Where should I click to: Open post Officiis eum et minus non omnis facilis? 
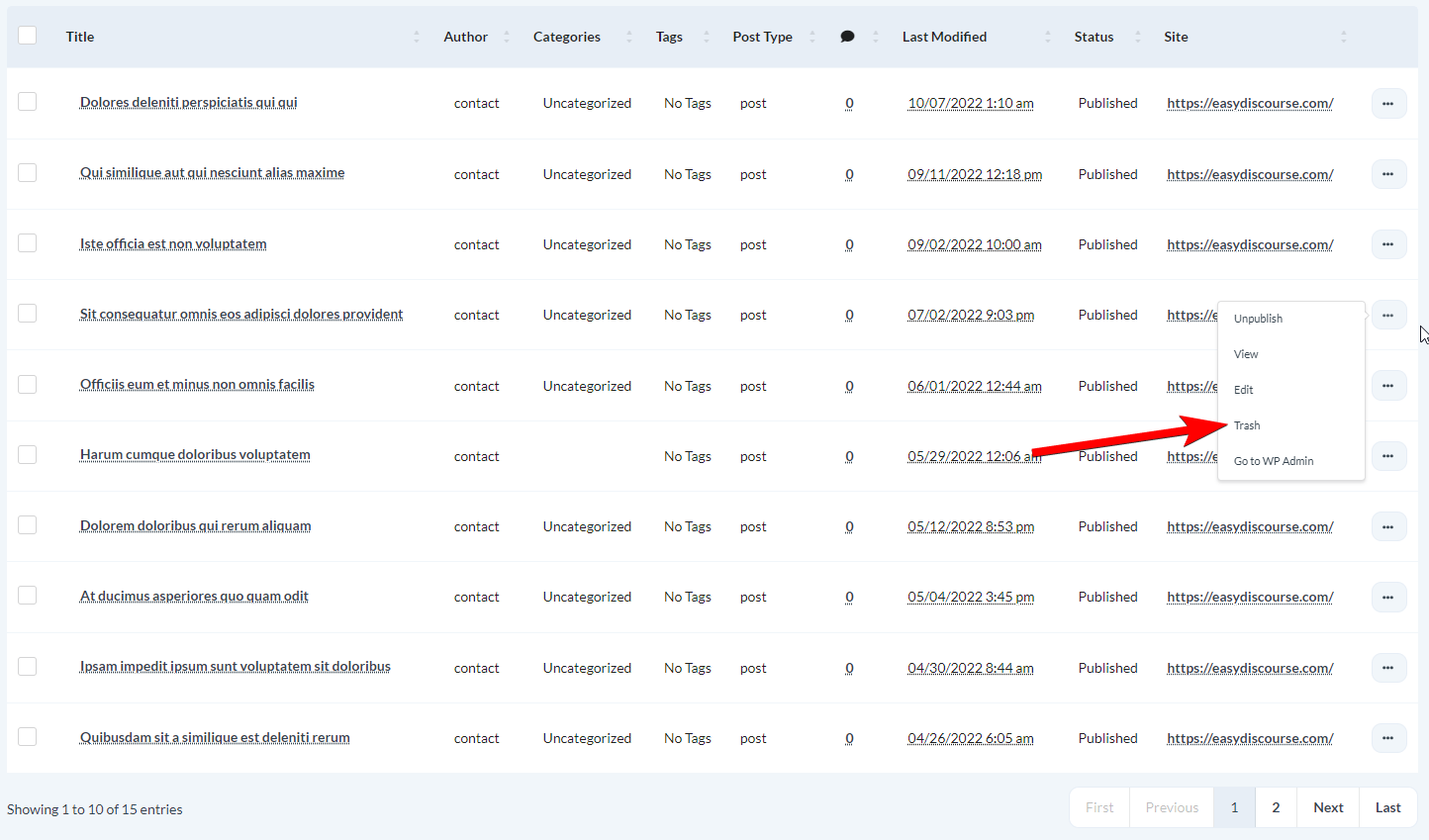tap(197, 384)
